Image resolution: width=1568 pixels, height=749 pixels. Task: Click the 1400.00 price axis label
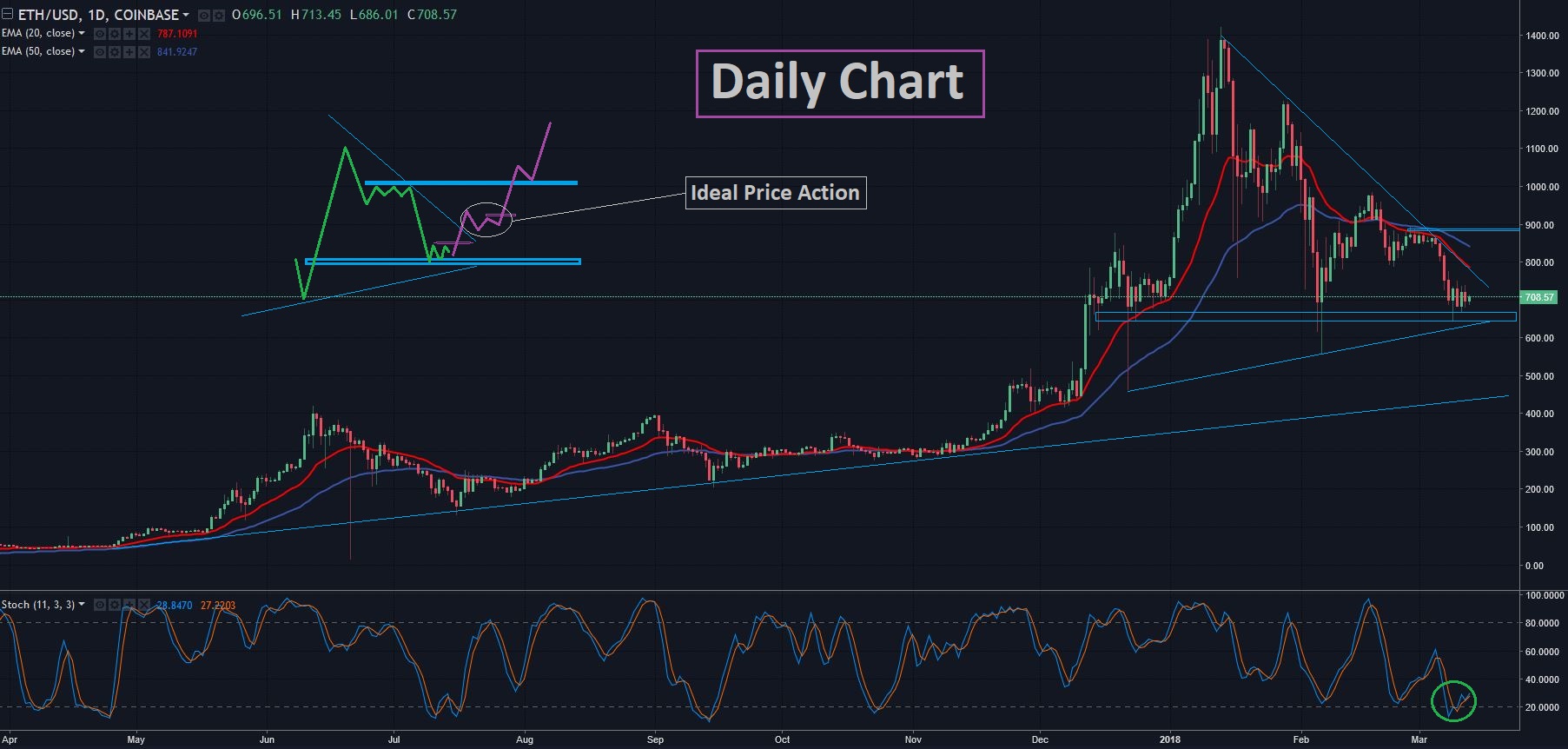[1542, 36]
